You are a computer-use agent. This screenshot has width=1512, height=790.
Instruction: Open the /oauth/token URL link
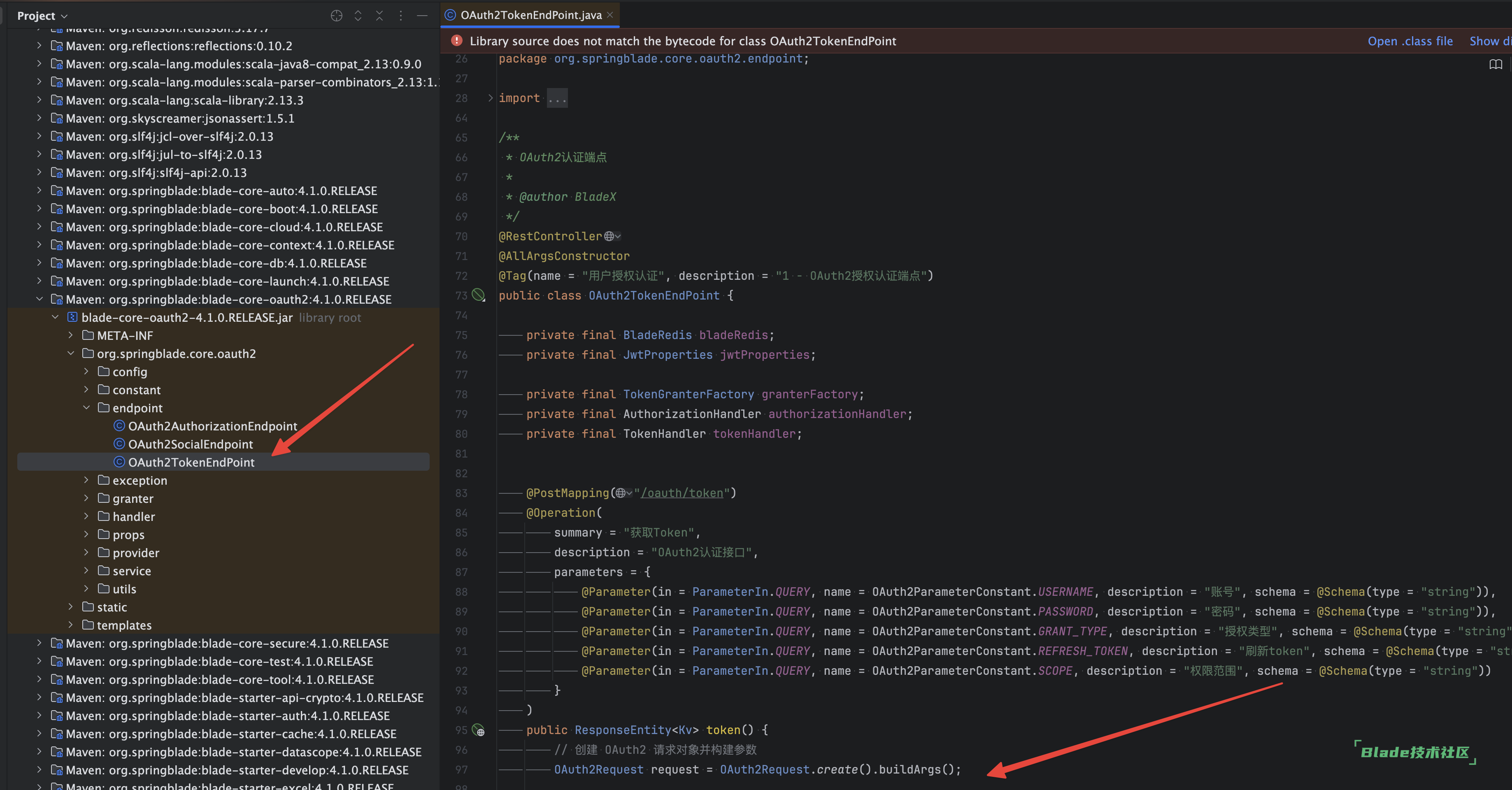coord(682,493)
